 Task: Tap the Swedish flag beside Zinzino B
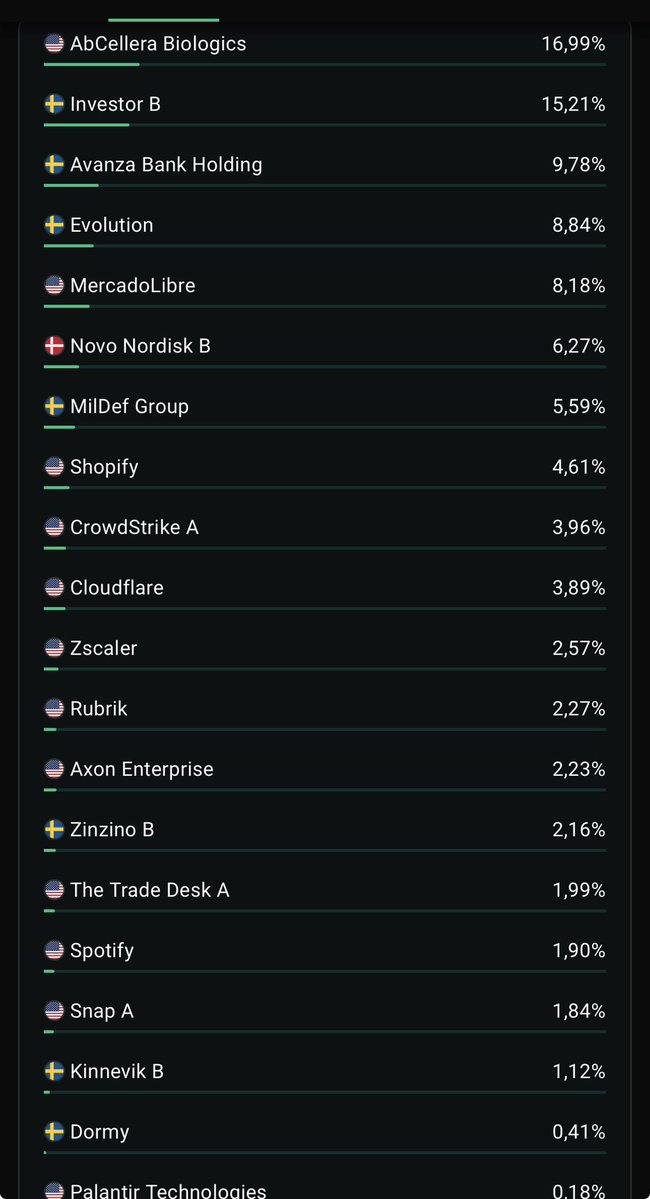tap(54, 829)
